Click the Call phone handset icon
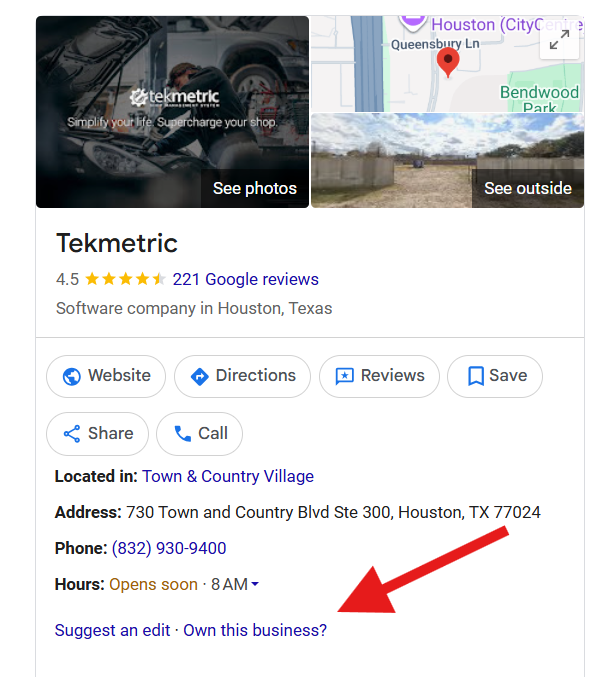This screenshot has width=592, height=677. click(182, 434)
